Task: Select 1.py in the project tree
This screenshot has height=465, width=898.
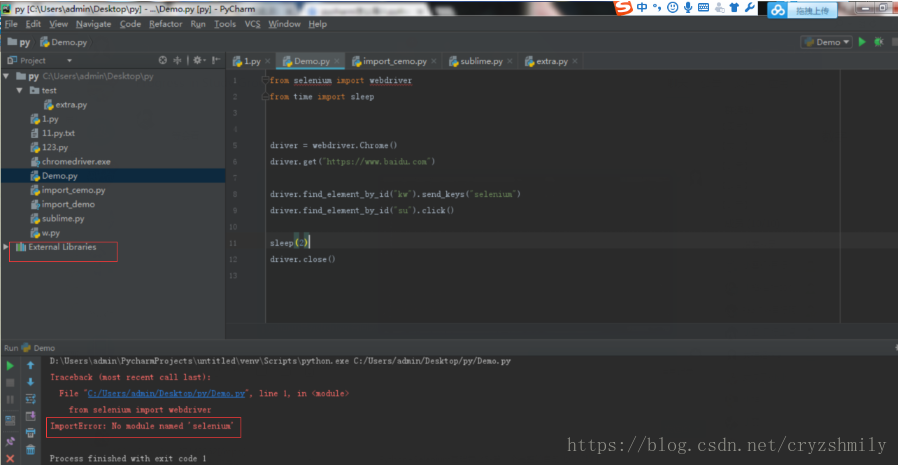Action: pos(50,119)
